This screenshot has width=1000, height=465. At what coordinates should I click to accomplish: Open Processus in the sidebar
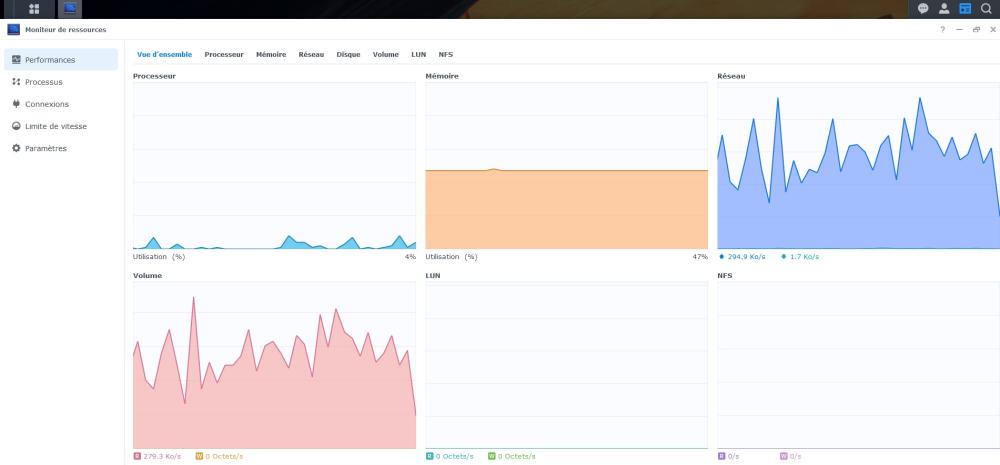[44, 82]
